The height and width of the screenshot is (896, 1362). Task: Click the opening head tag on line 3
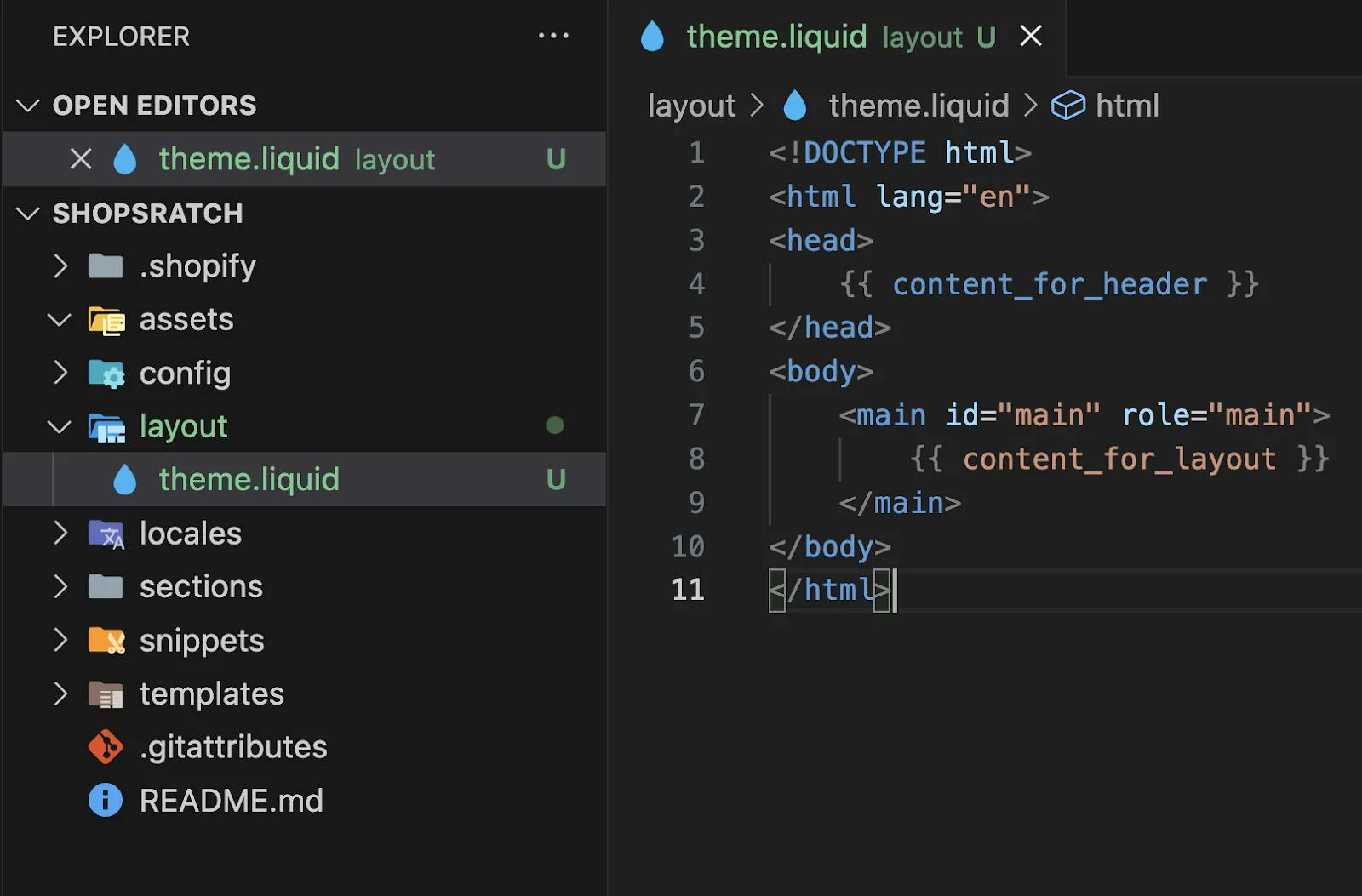tap(821, 241)
